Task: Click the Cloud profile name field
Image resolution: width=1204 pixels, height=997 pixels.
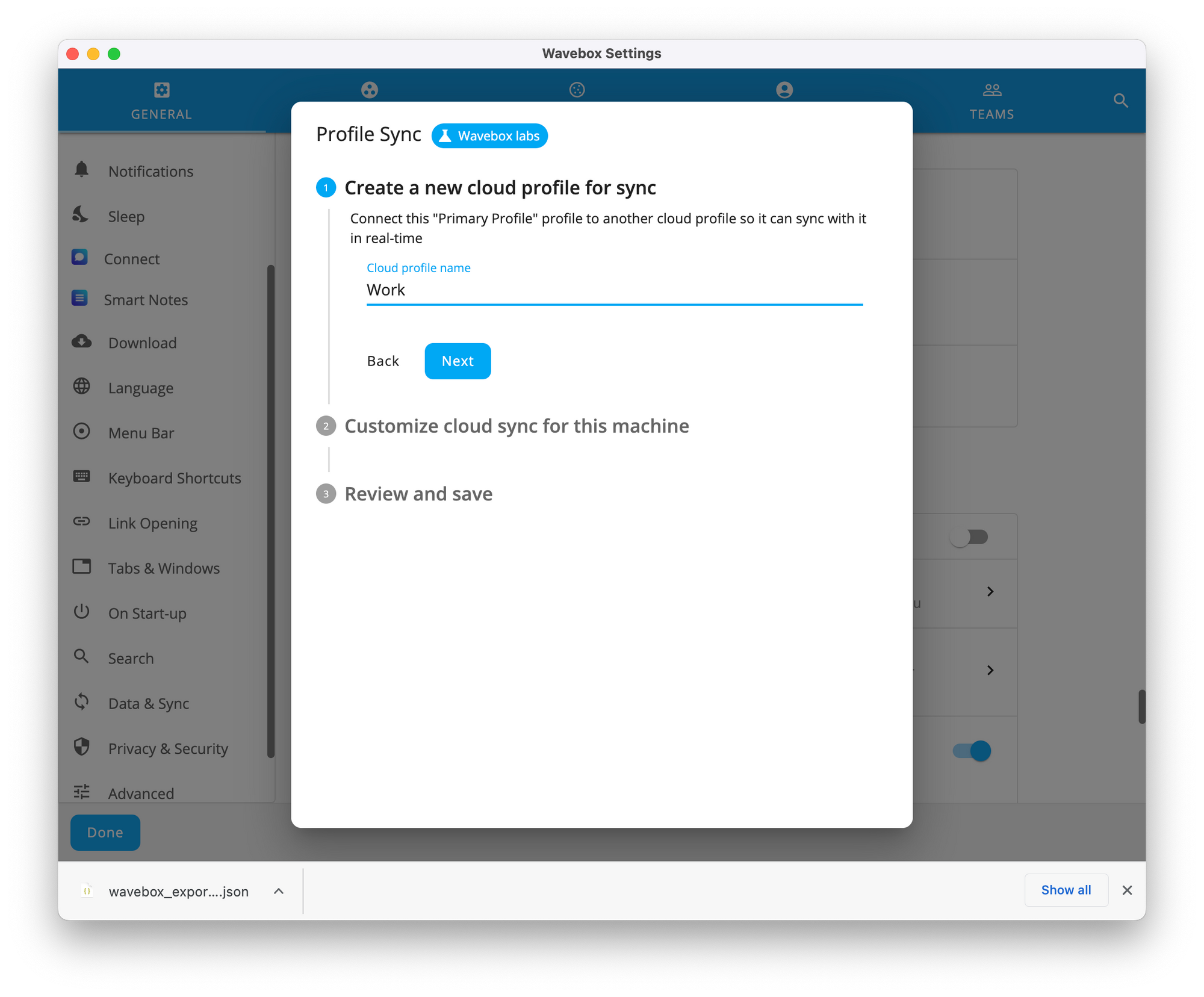Action: coord(615,290)
